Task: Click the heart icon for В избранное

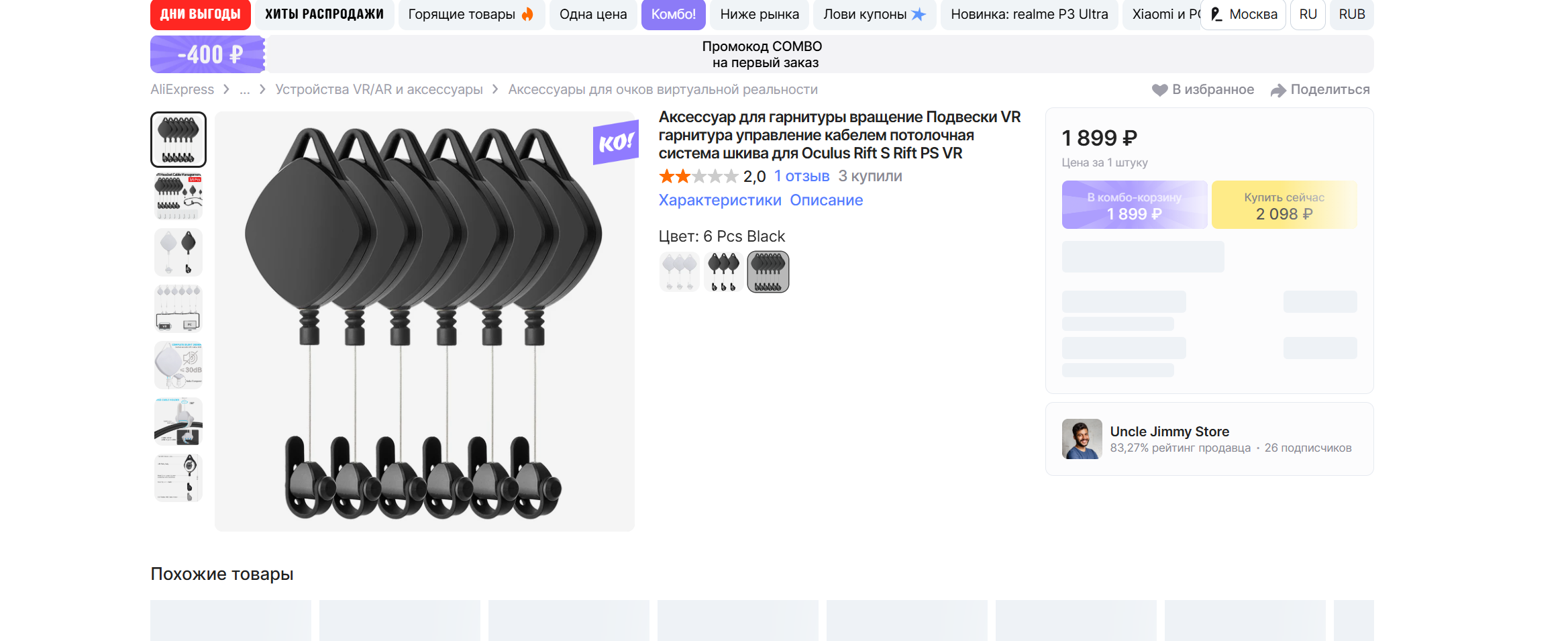Action: click(1159, 90)
